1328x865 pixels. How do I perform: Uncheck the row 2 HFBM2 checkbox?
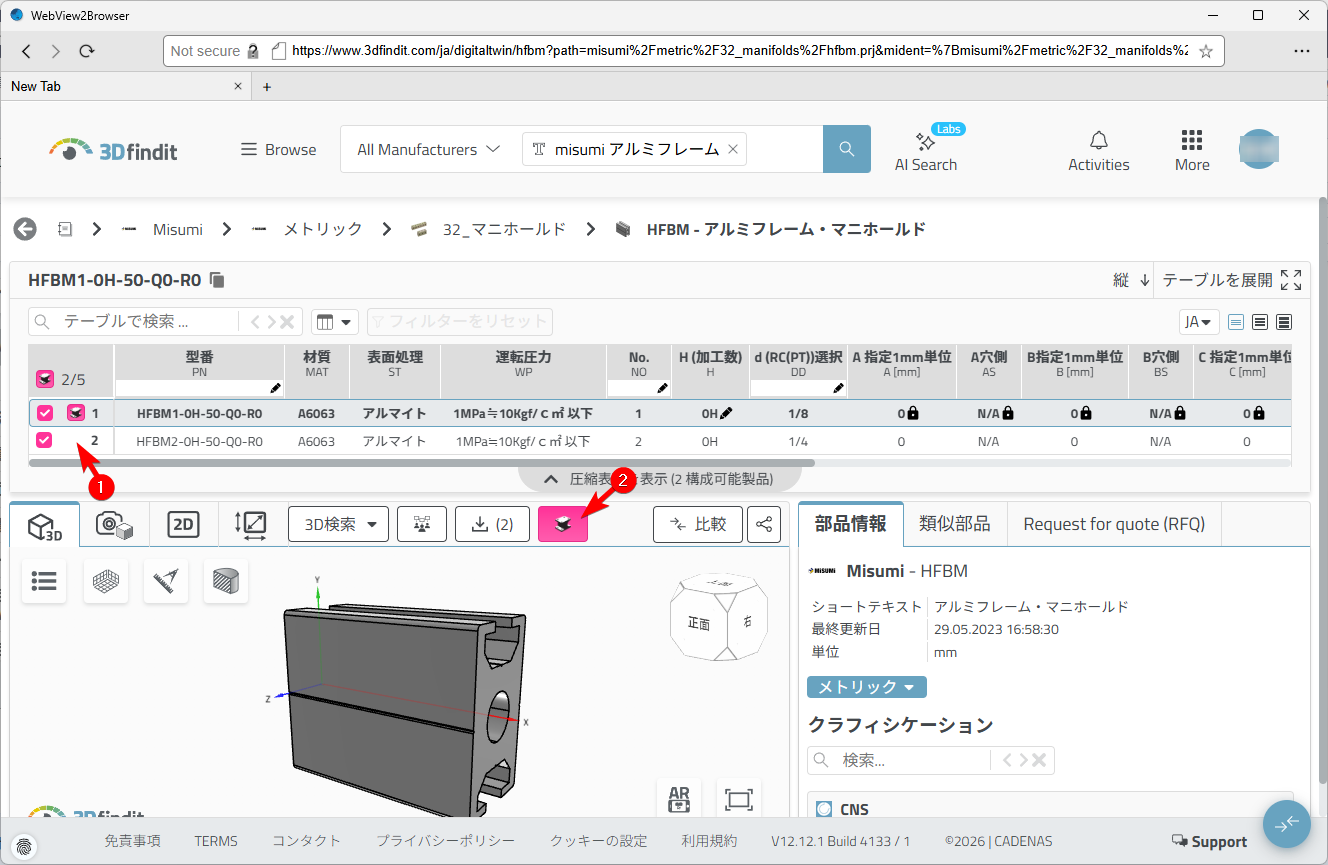tap(45, 440)
